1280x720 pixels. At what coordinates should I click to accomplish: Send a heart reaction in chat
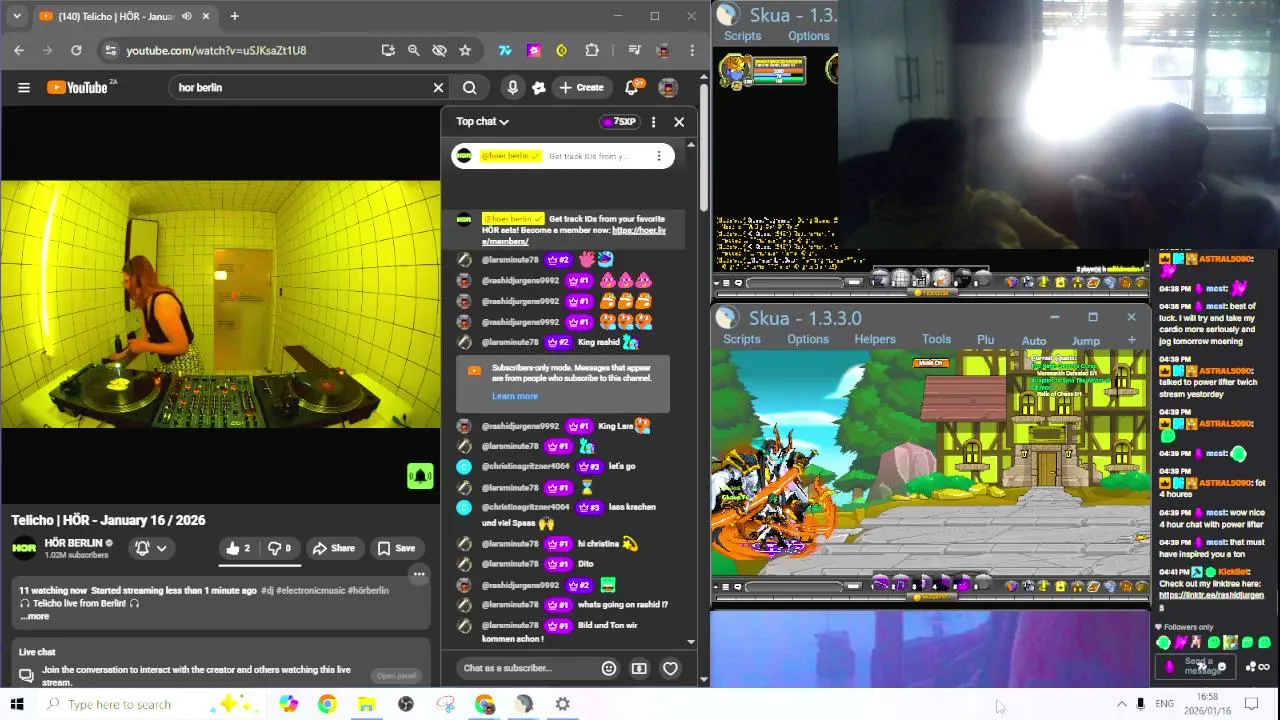671,668
